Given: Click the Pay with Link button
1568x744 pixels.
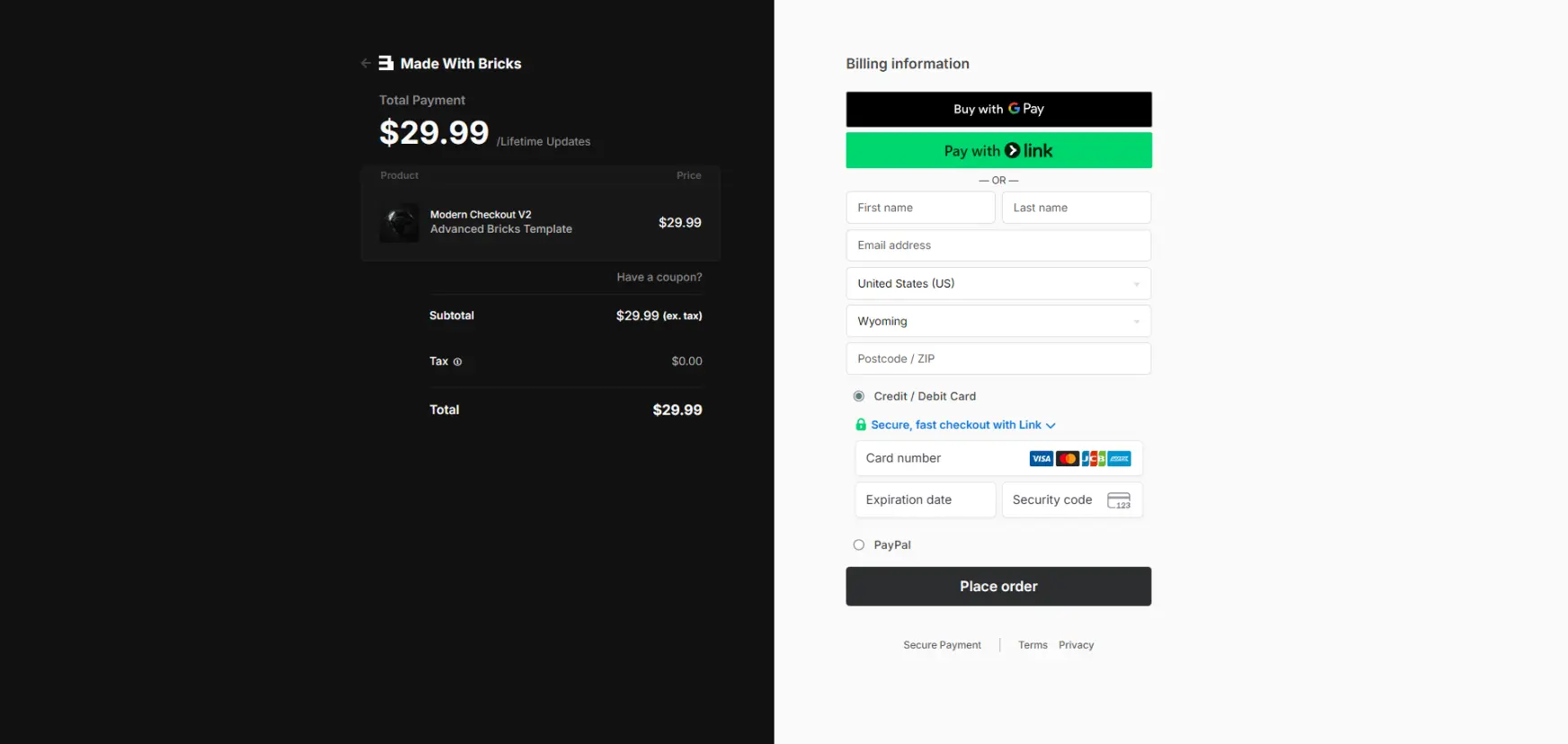Looking at the screenshot, I should tap(998, 151).
